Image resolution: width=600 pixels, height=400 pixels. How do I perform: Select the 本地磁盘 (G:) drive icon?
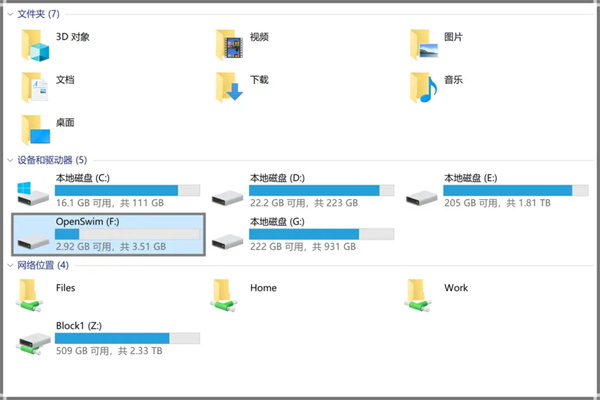[x=229, y=238]
